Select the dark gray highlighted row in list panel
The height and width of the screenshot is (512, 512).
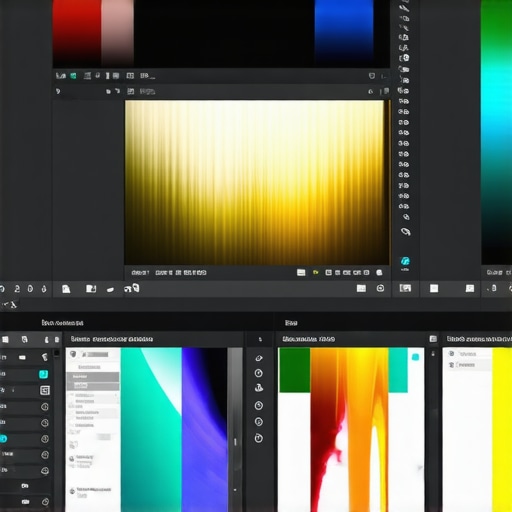(93, 377)
